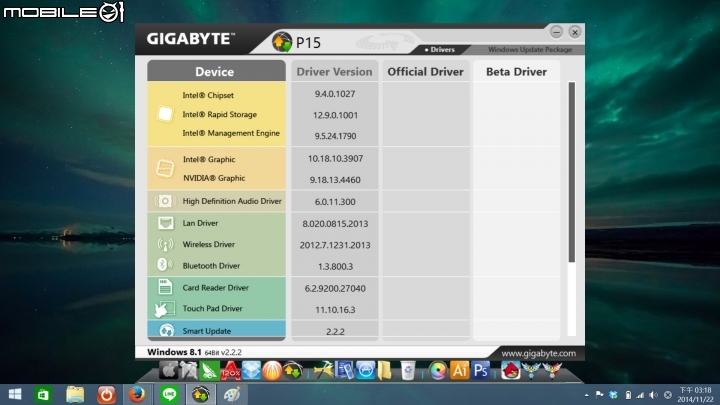
Task: Open the Paint palette taskbar icon
Action: (x=232, y=394)
